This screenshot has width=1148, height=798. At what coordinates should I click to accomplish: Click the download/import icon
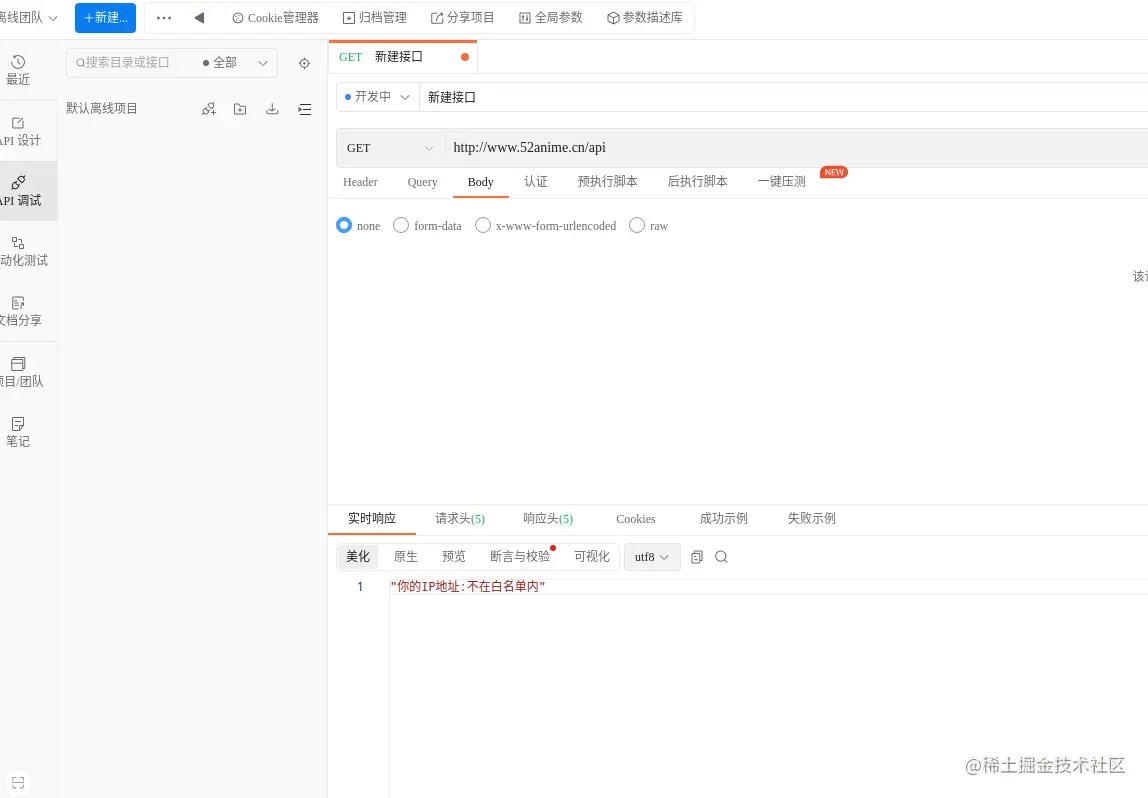[272, 109]
